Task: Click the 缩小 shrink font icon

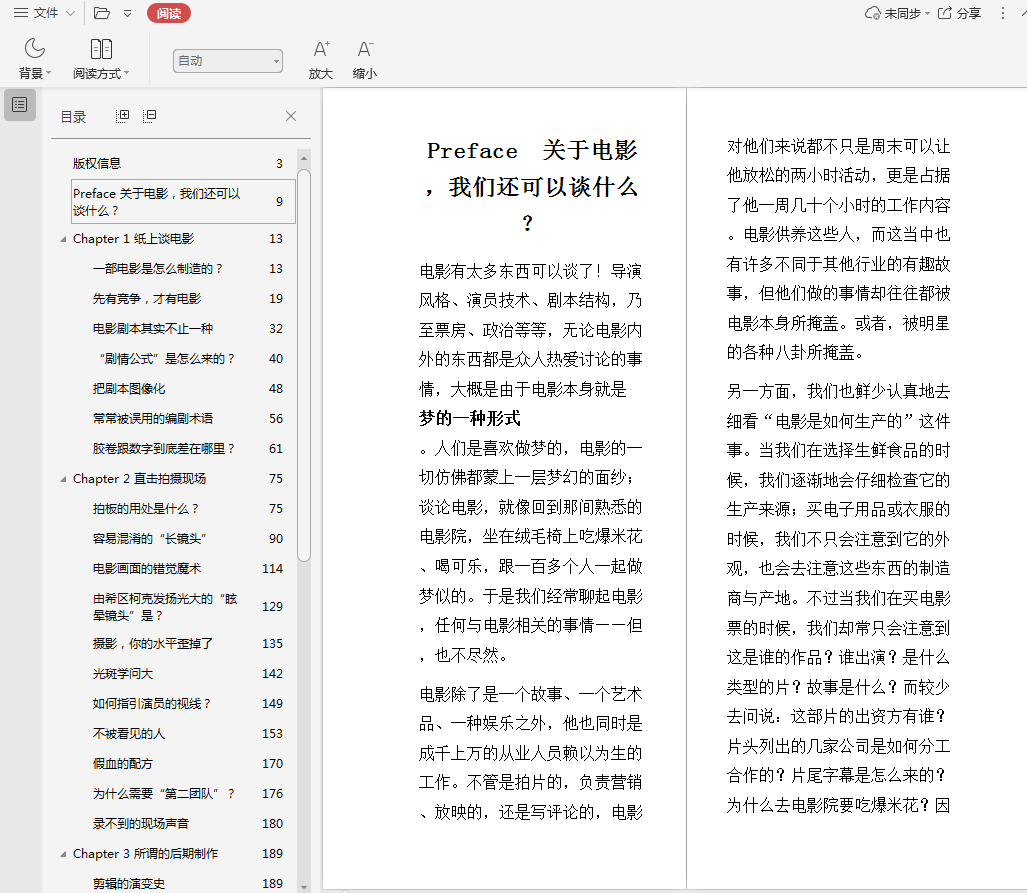Action: point(365,49)
